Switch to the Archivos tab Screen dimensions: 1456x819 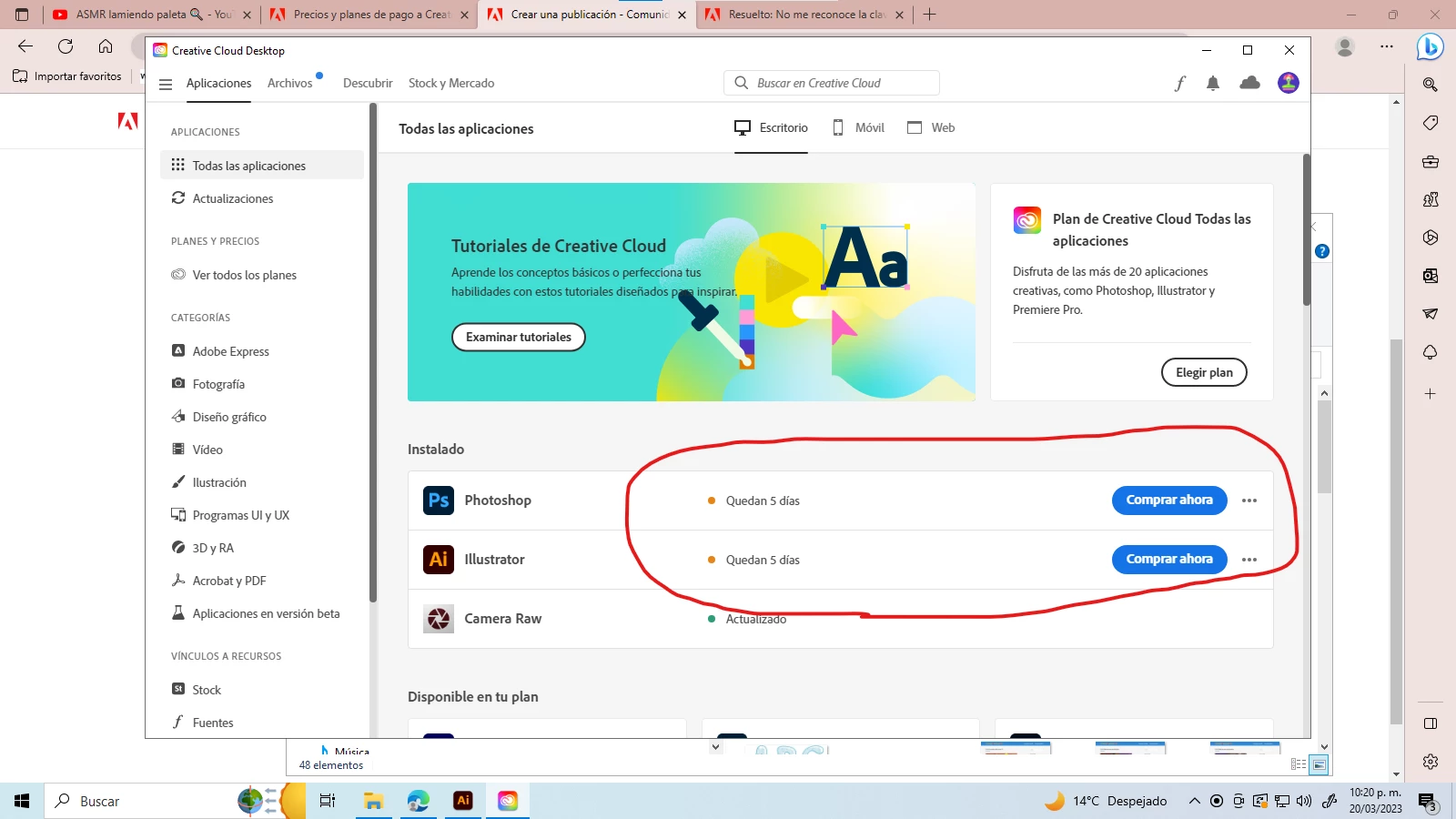(x=289, y=83)
